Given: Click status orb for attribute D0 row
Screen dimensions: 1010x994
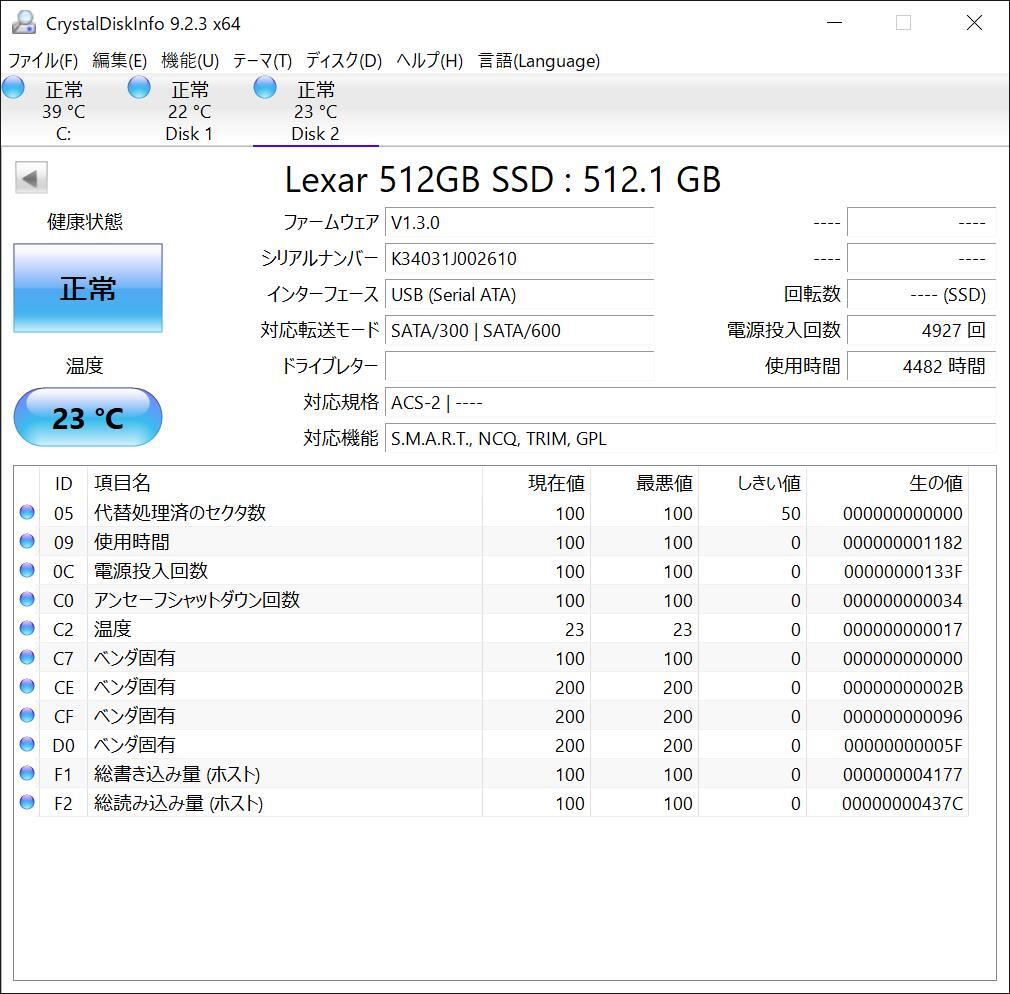Looking at the screenshot, I should 27,744.
